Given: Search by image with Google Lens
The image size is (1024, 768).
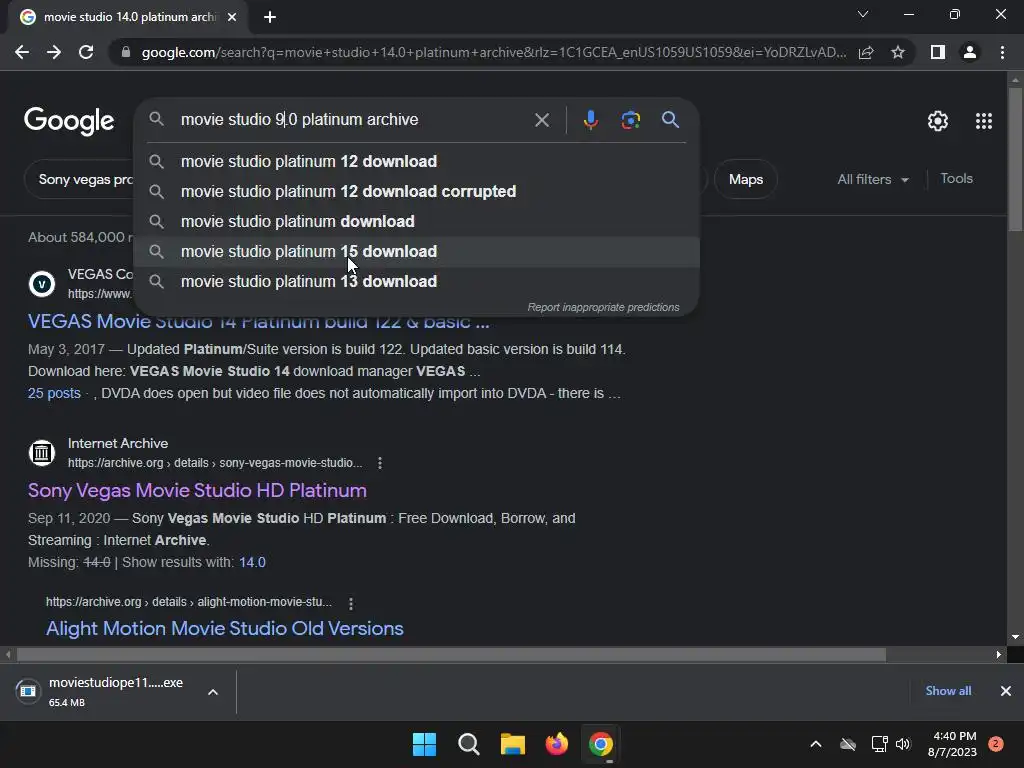Looking at the screenshot, I should click(630, 120).
